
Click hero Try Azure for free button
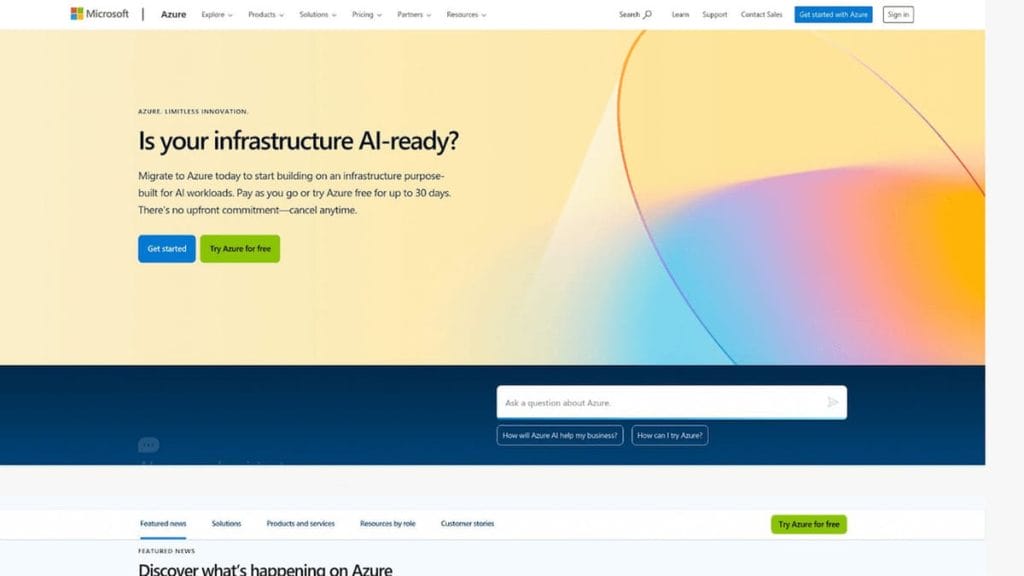(240, 249)
